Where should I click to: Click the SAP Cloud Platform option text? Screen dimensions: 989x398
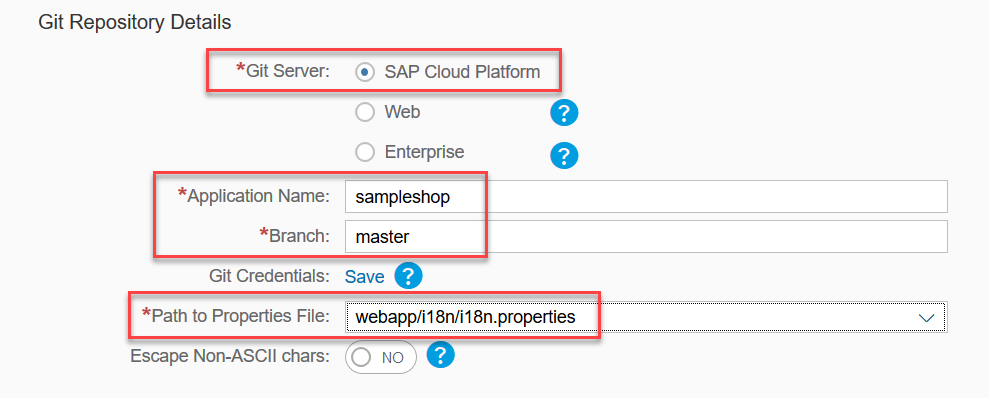click(462, 72)
